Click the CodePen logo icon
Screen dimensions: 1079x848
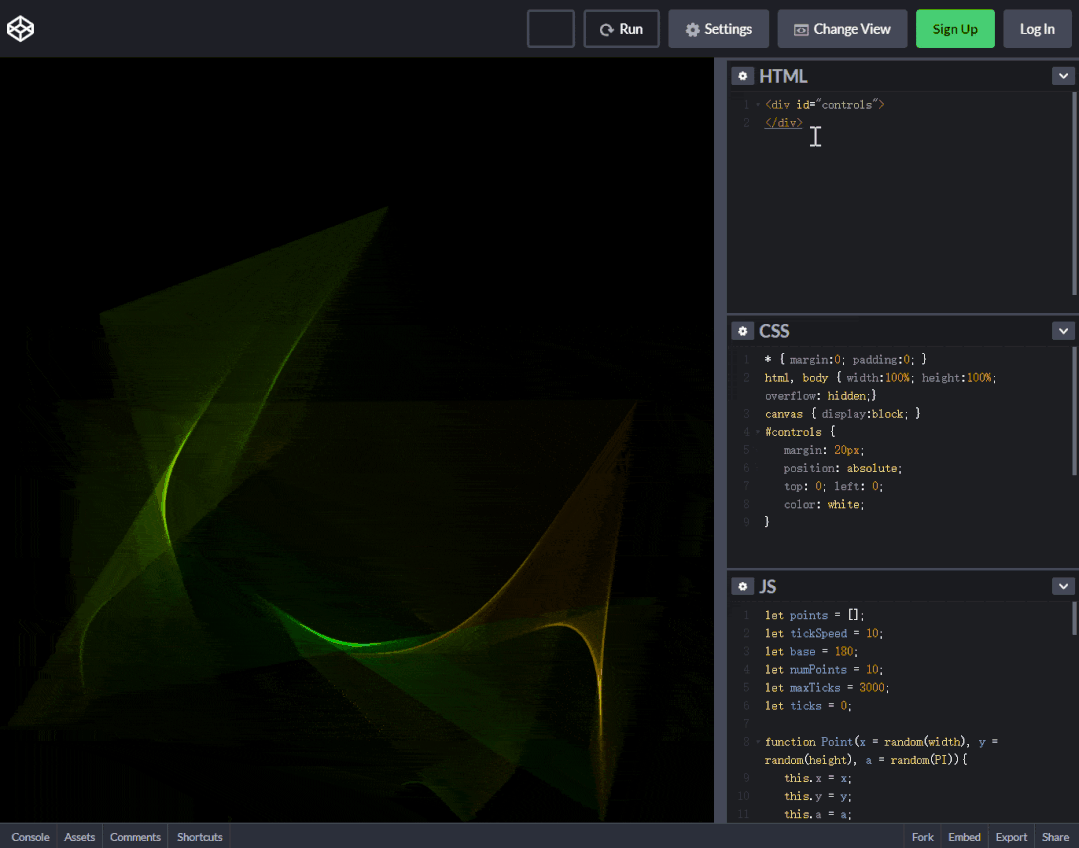pos(21,29)
